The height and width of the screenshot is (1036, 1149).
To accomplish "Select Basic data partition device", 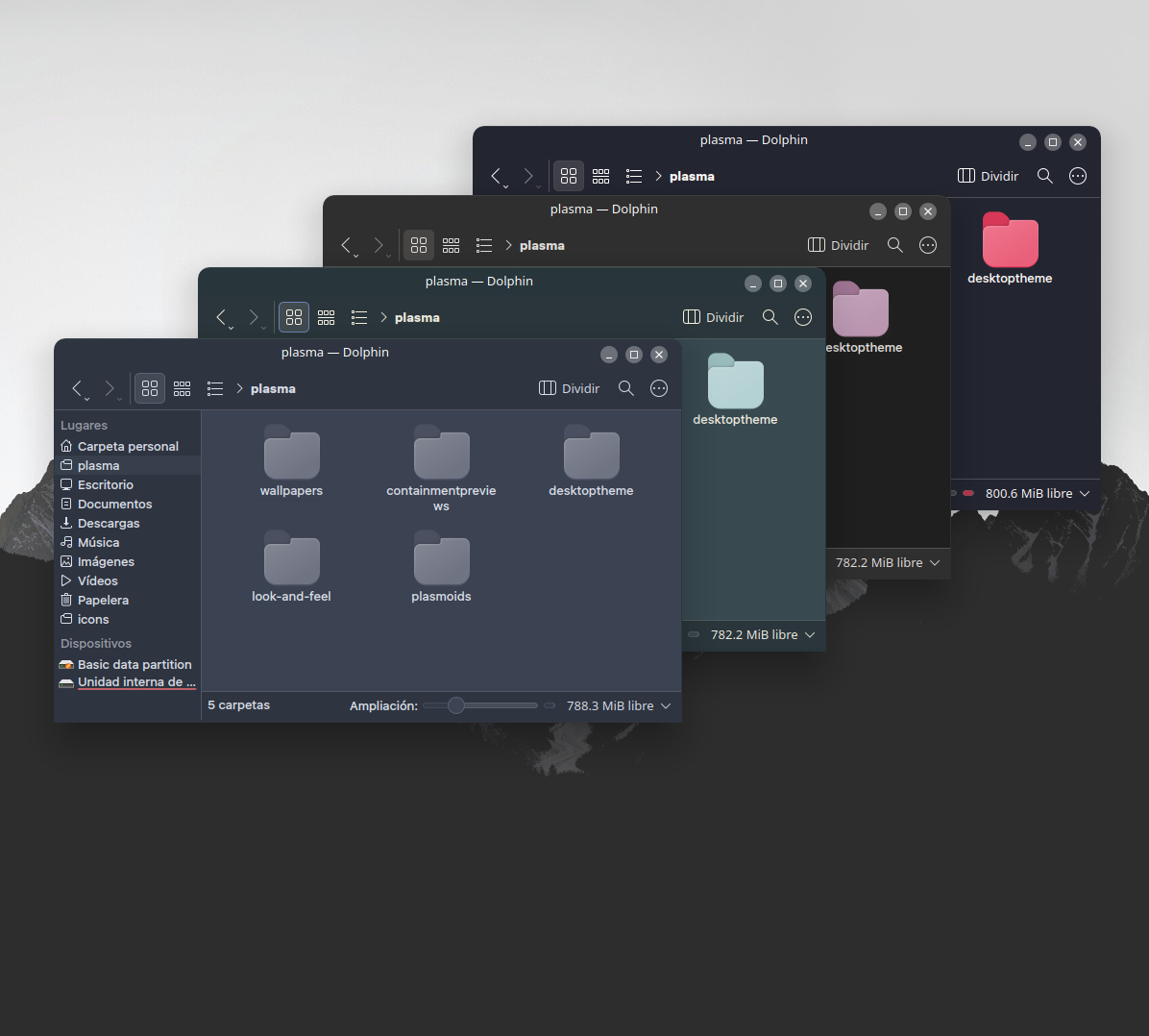I will click(x=128, y=664).
